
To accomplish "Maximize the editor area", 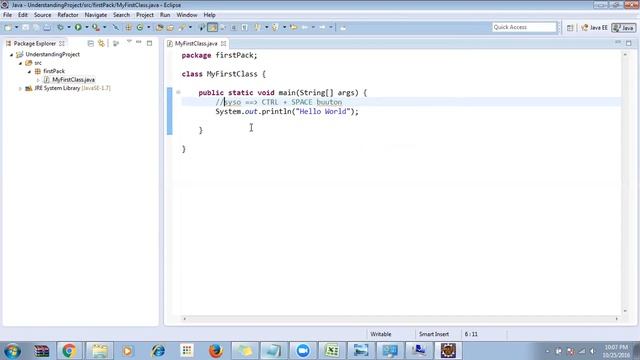I will (629, 43).
